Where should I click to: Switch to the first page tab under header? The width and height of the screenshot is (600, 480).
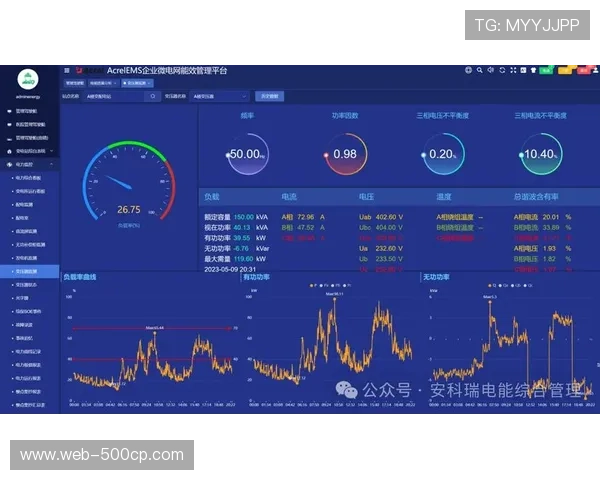(76, 84)
